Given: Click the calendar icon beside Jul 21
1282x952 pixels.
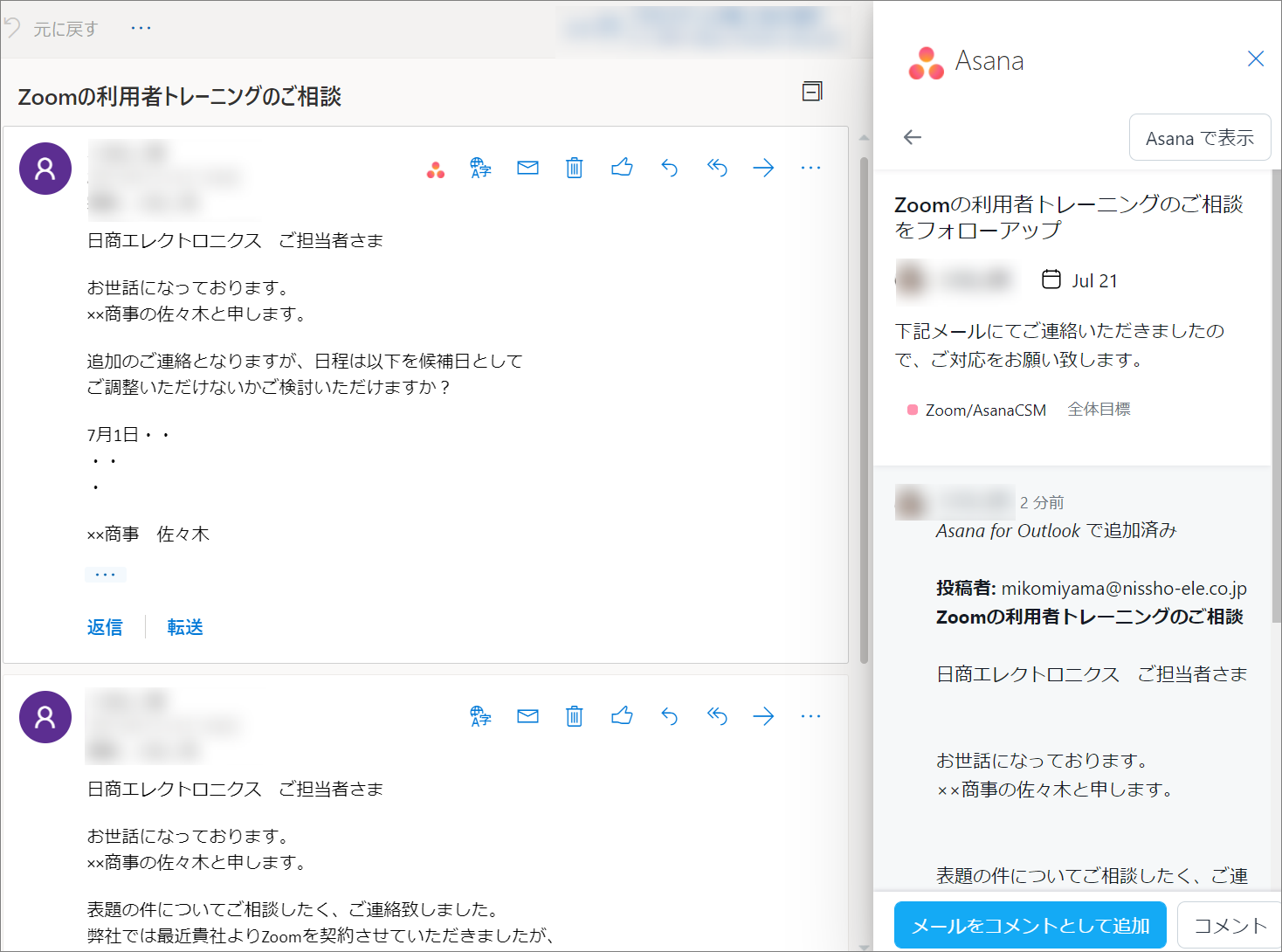Looking at the screenshot, I should pyautogui.click(x=1051, y=279).
